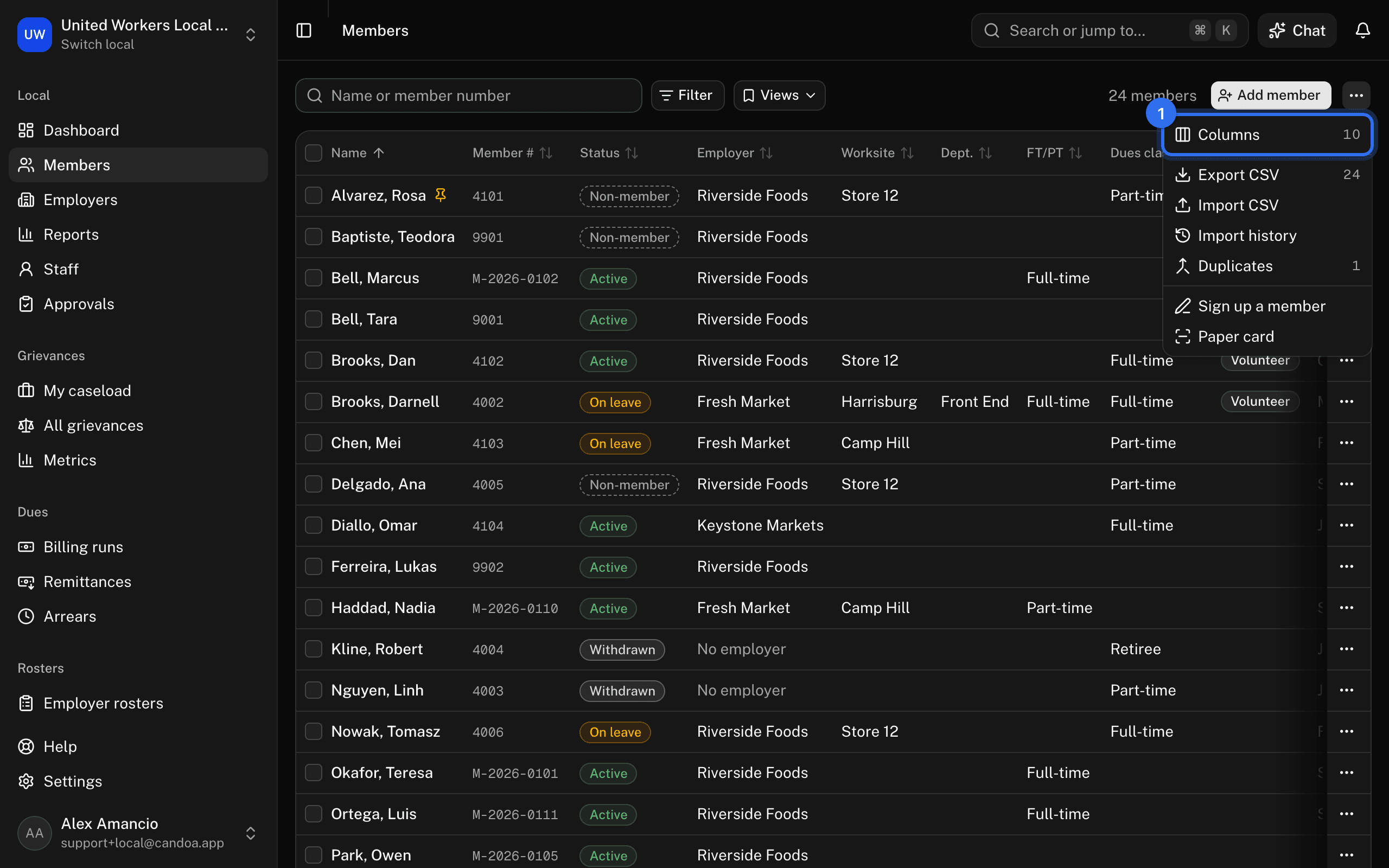Sort by Worksite column
Screen dimensions: 1389x868
(877, 152)
